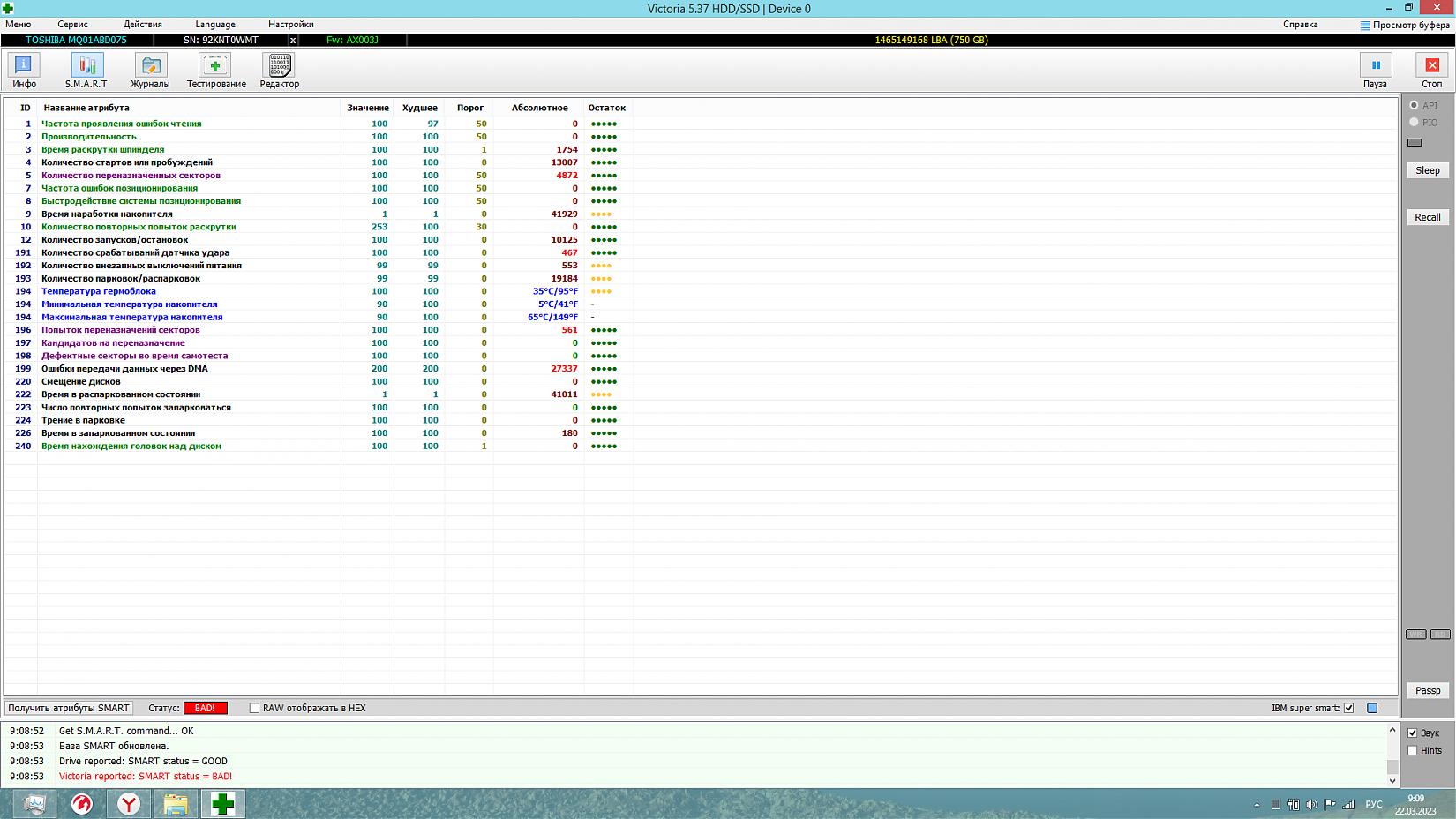Enable RAW отображать в HEX checkbox
1456x819 pixels.
tap(255, 708)
